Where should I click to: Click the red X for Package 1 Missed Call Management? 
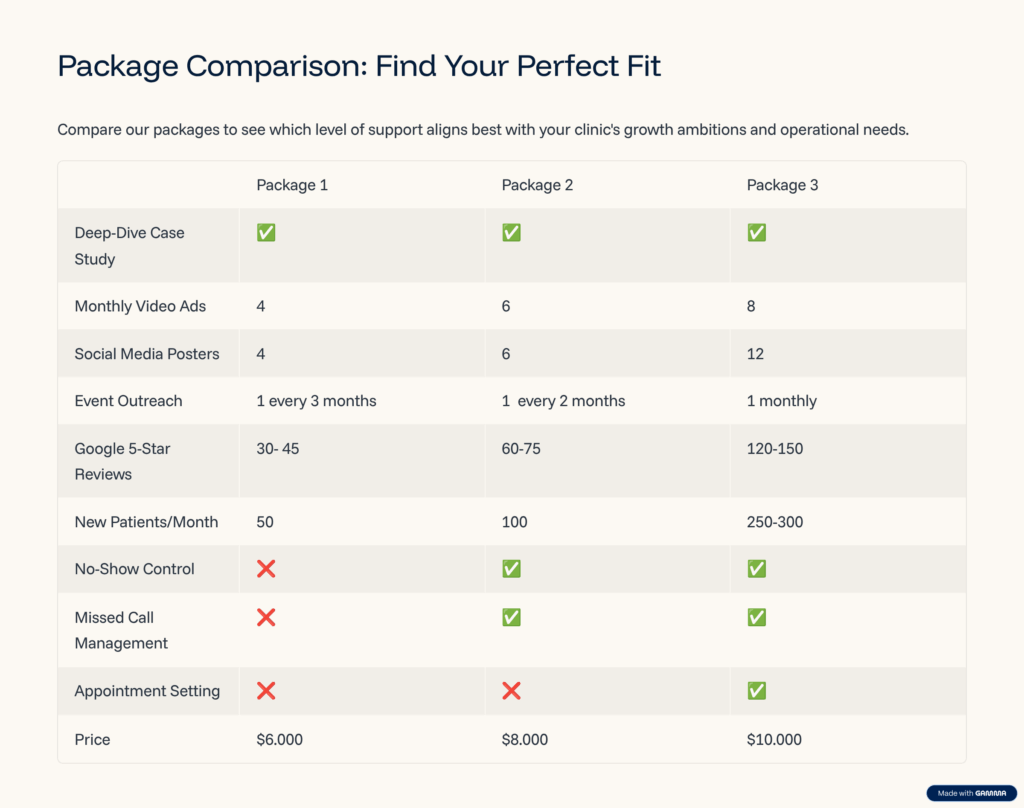(266, 617)
